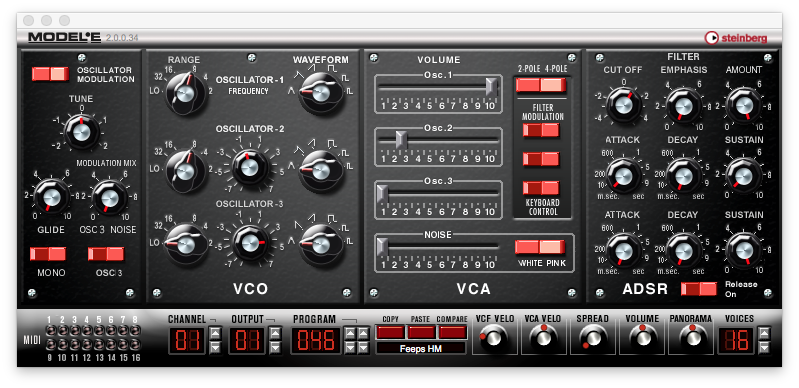Click the left Program up arrow
799x388 pixels.
[x=351, y=334]
